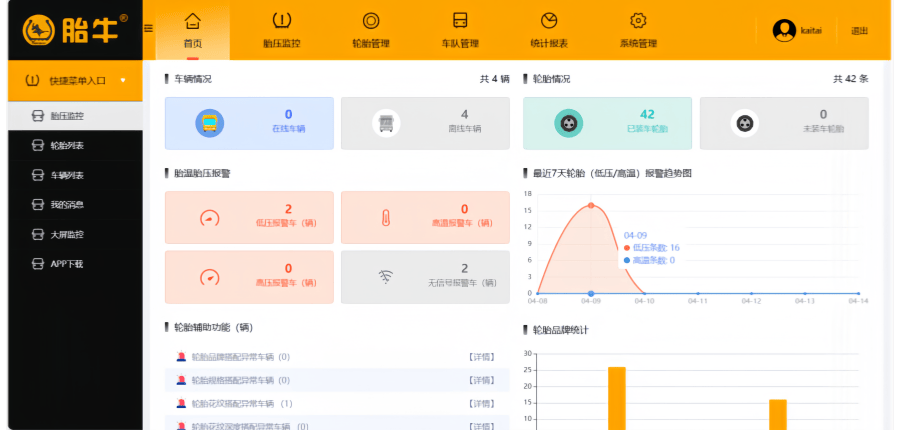This screenshot has height=430, width=900.
Task: Click 详情 for 轮胎品牌搭配异常车辆
Action: coord(481,357)
